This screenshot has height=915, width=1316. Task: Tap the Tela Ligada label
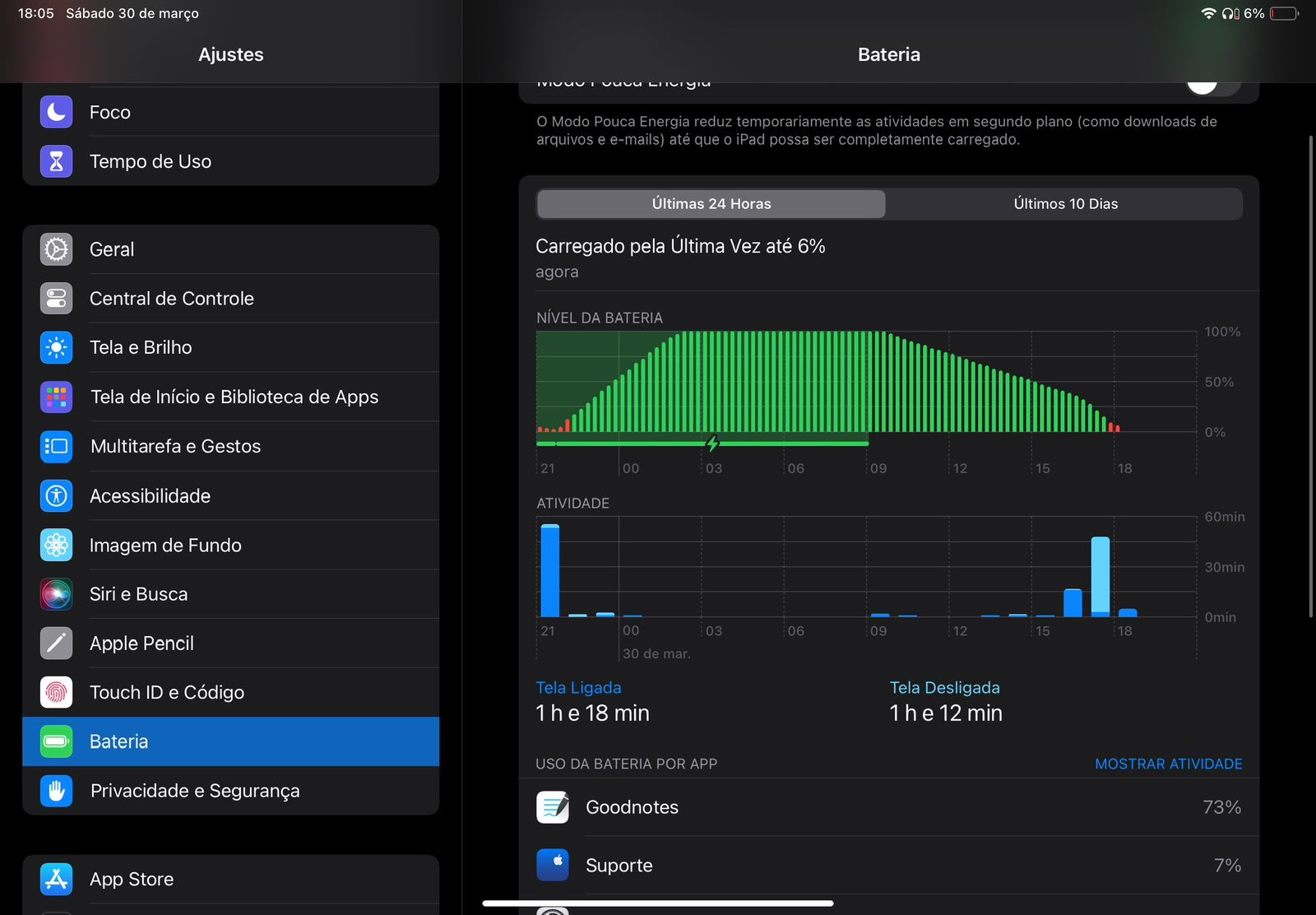(x=578, y=687)
